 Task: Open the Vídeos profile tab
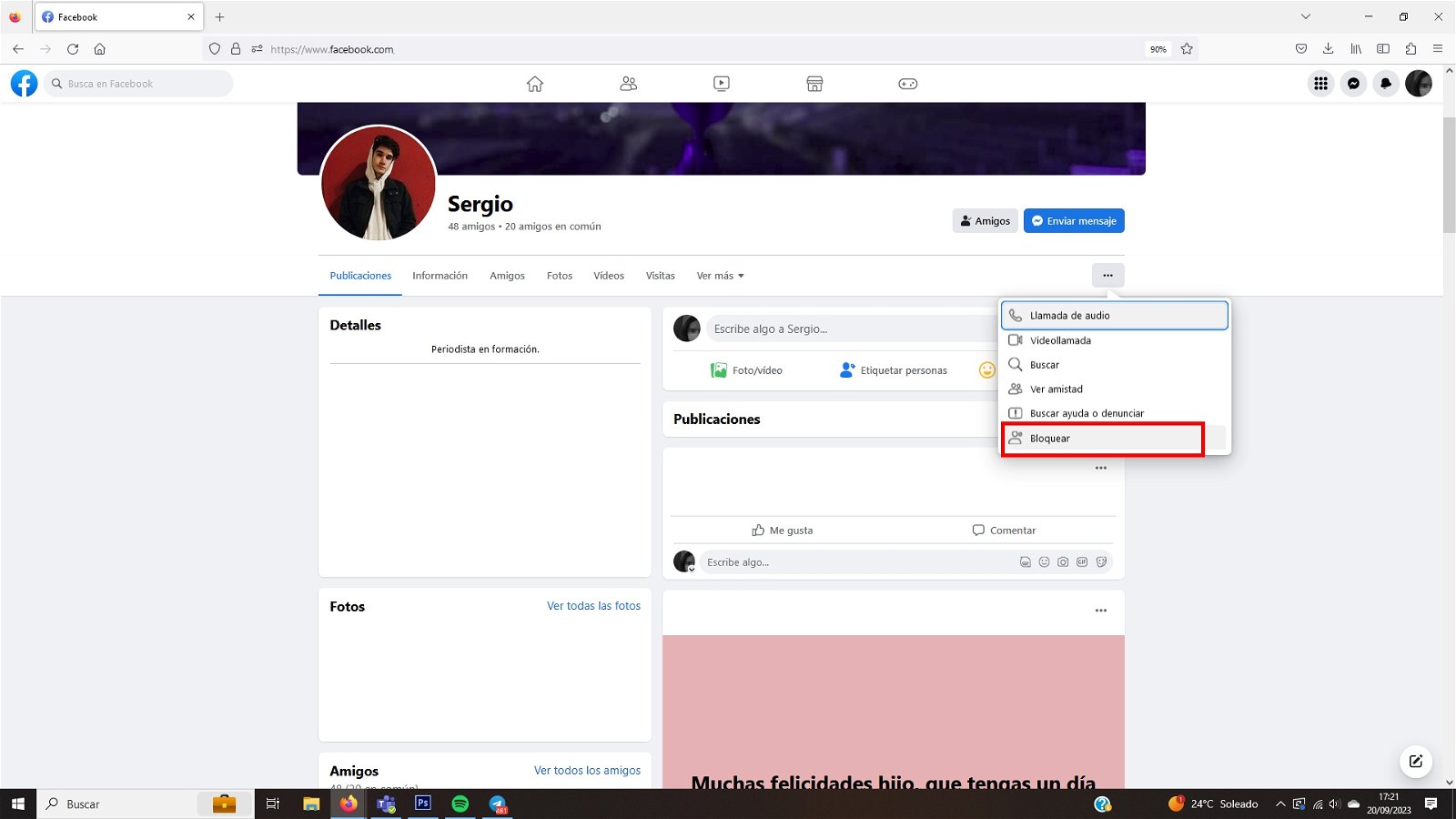pyautogui.click(x=609, y=276)
